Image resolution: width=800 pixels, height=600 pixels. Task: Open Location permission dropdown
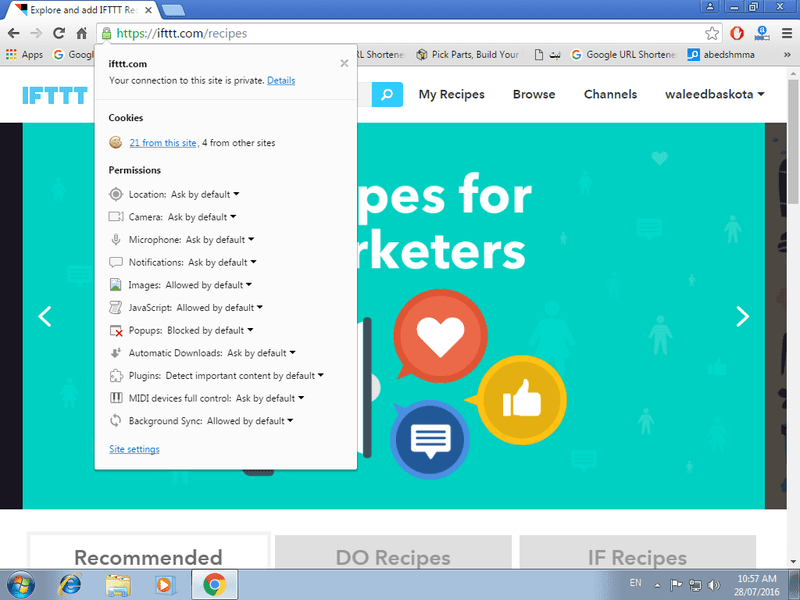[x=205, y=194]
